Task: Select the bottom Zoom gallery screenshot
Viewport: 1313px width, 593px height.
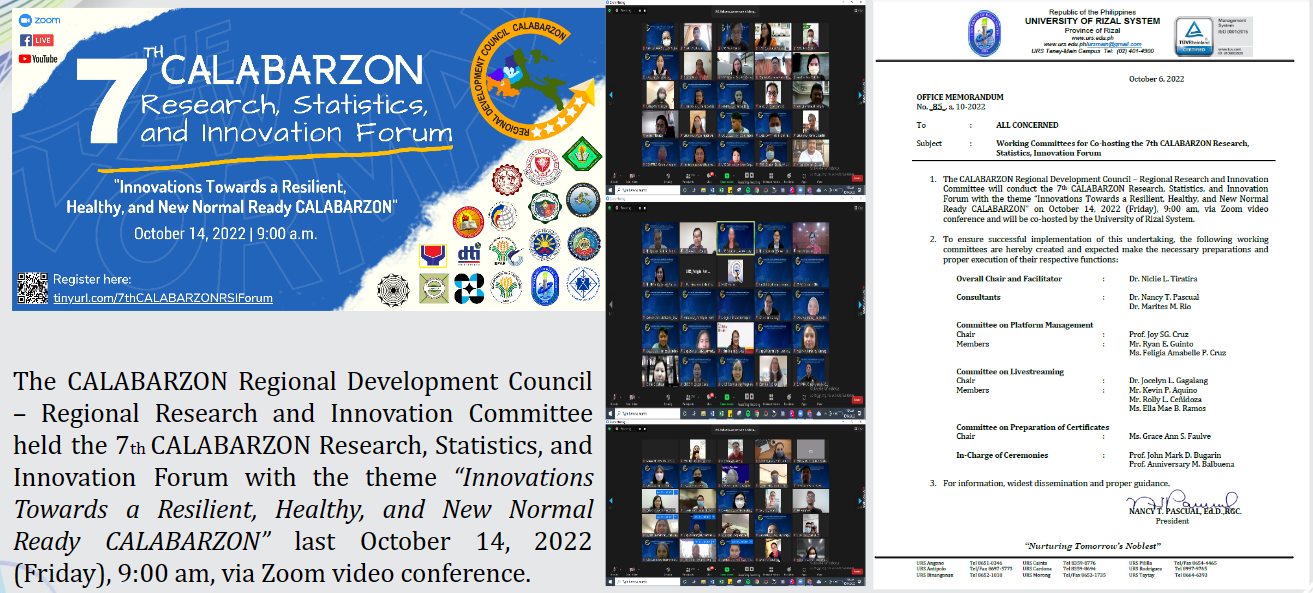Action: [738, 506]
